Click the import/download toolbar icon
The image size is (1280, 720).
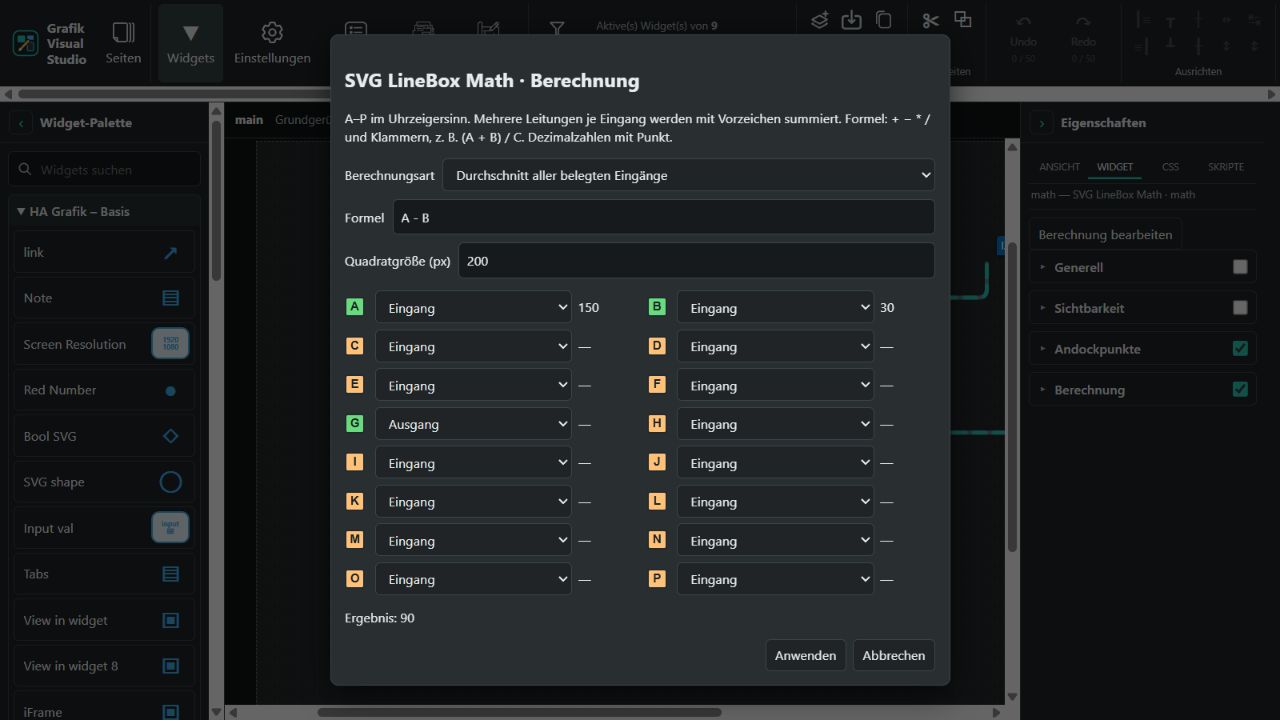(x=851, y=20)
